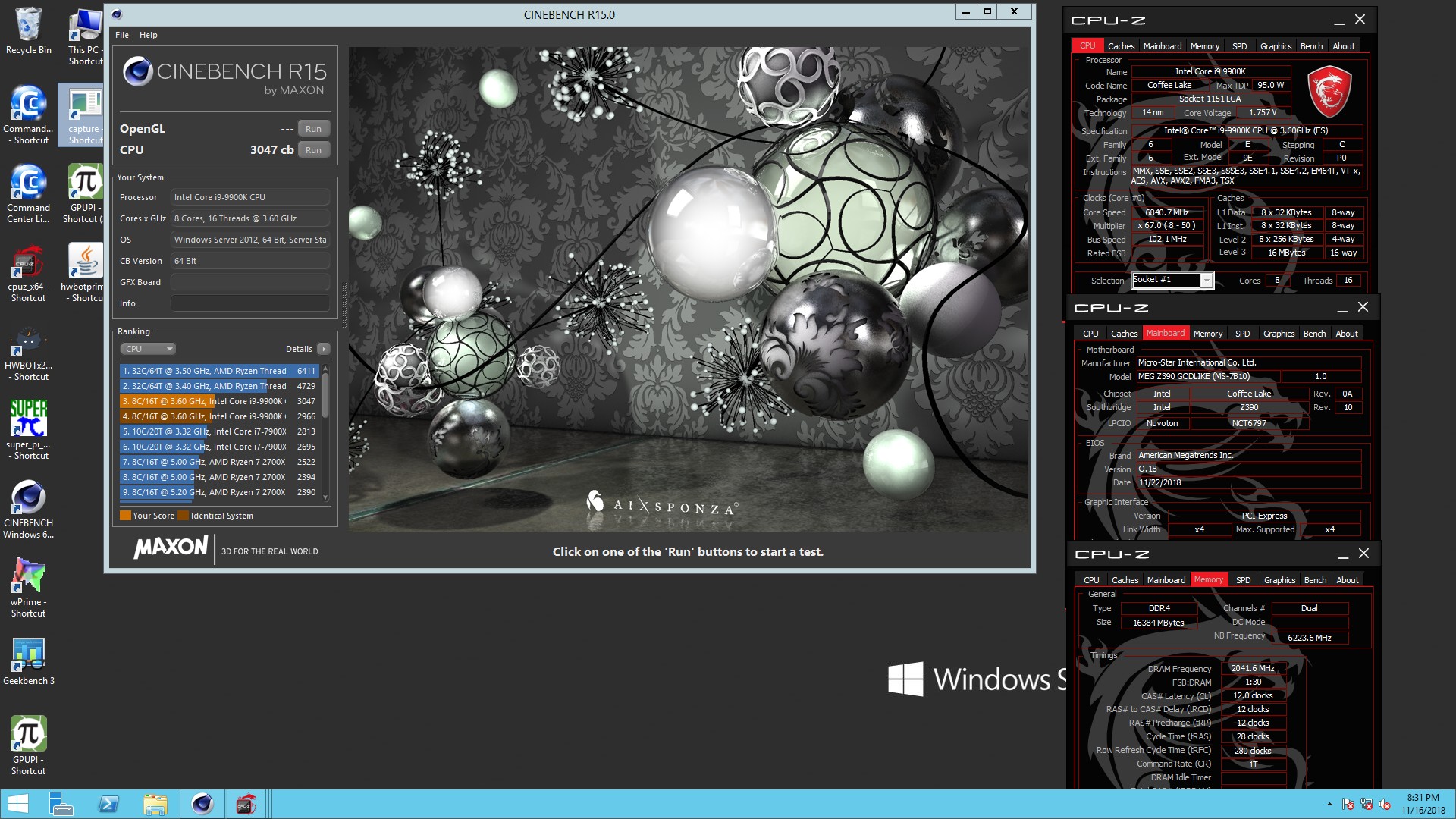1456x819 pixels.
Task: Open Bench tab in top CPU-Z window
Action: click(x=1311, y=46)
